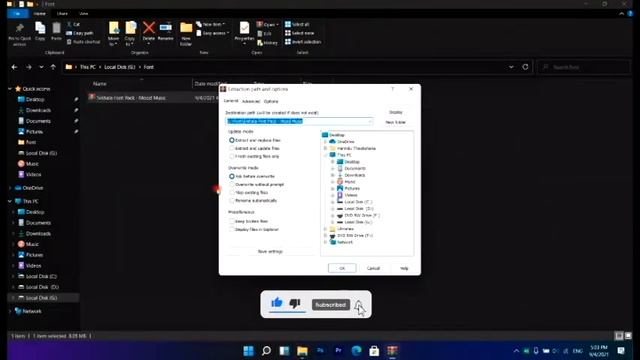The image size is (640, 360).
Task: Switch to large icons view in status bar
Action: coord(628,336)
